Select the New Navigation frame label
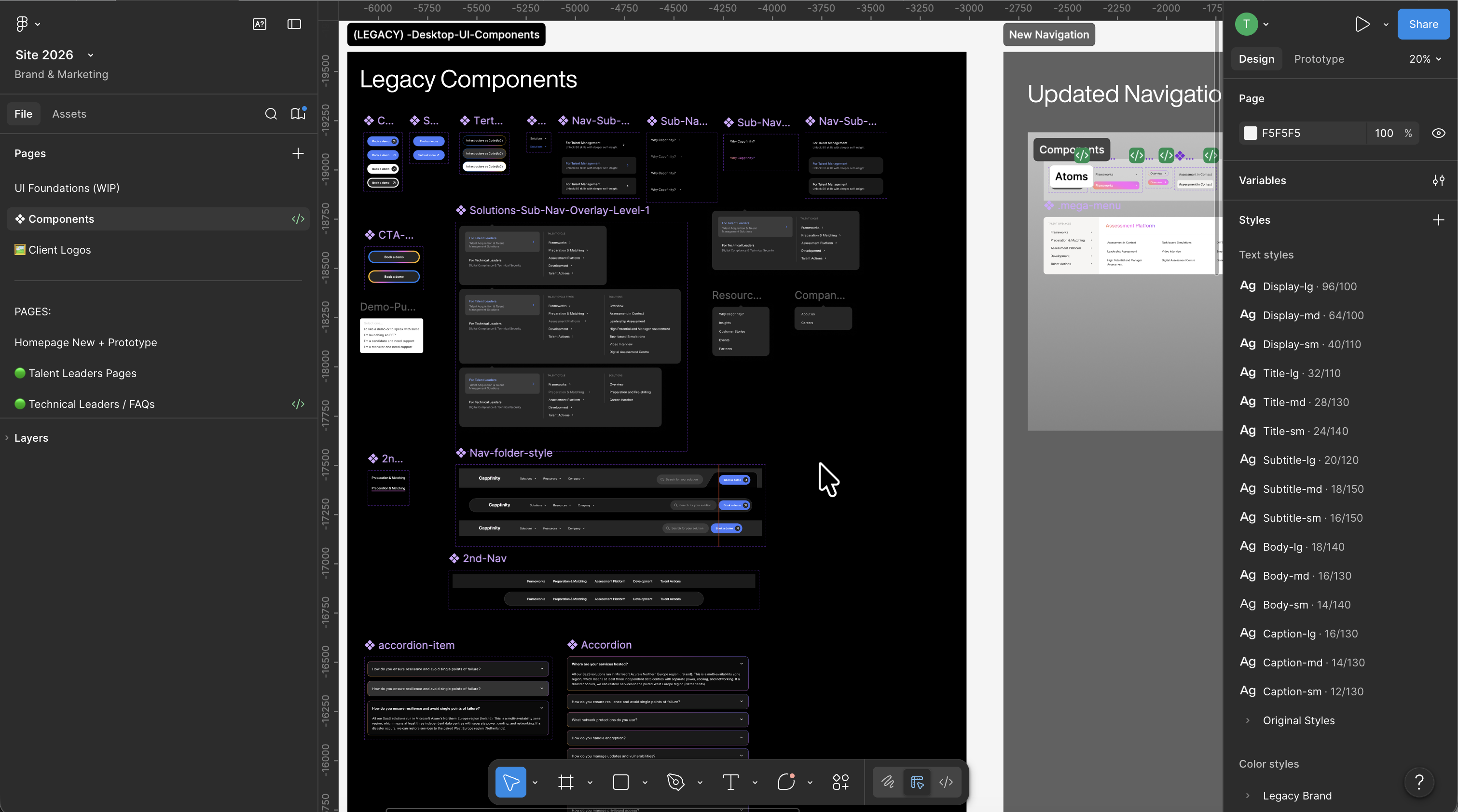 (x=1049, y=35)
